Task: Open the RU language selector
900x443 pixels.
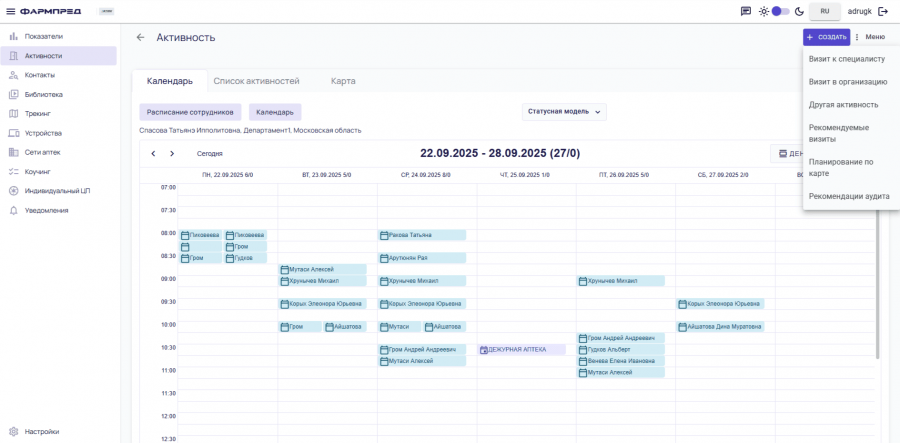Action: click(825, 11)
